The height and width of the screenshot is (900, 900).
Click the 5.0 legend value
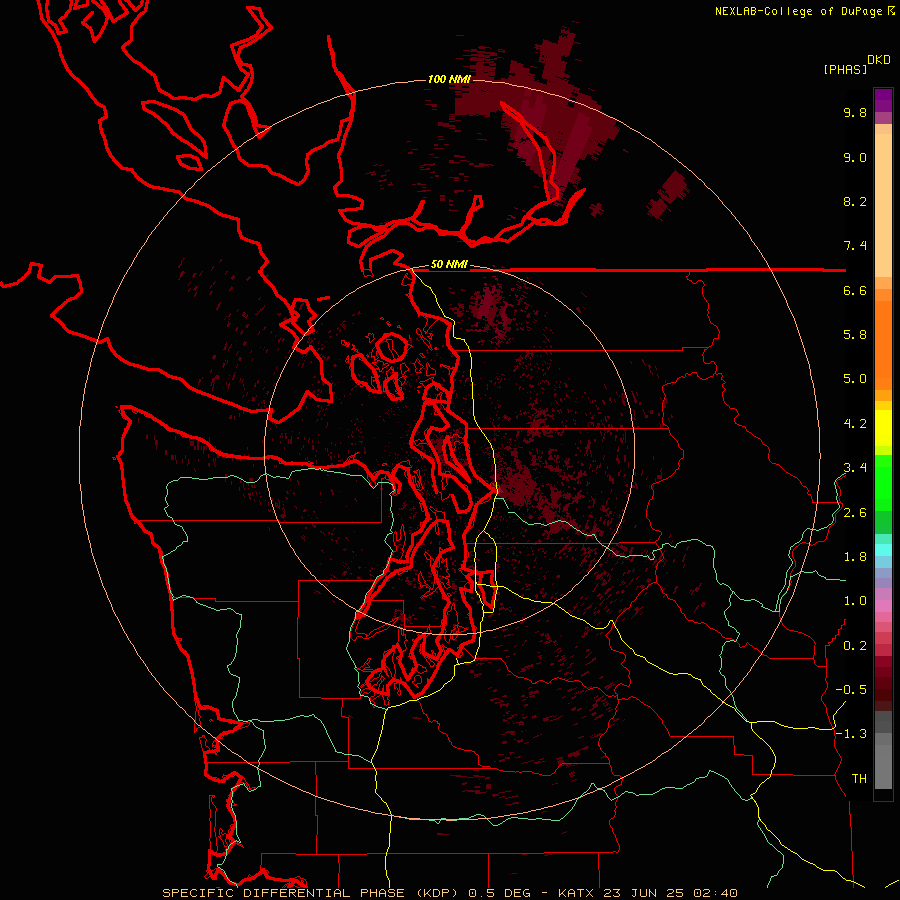point(855,379)
